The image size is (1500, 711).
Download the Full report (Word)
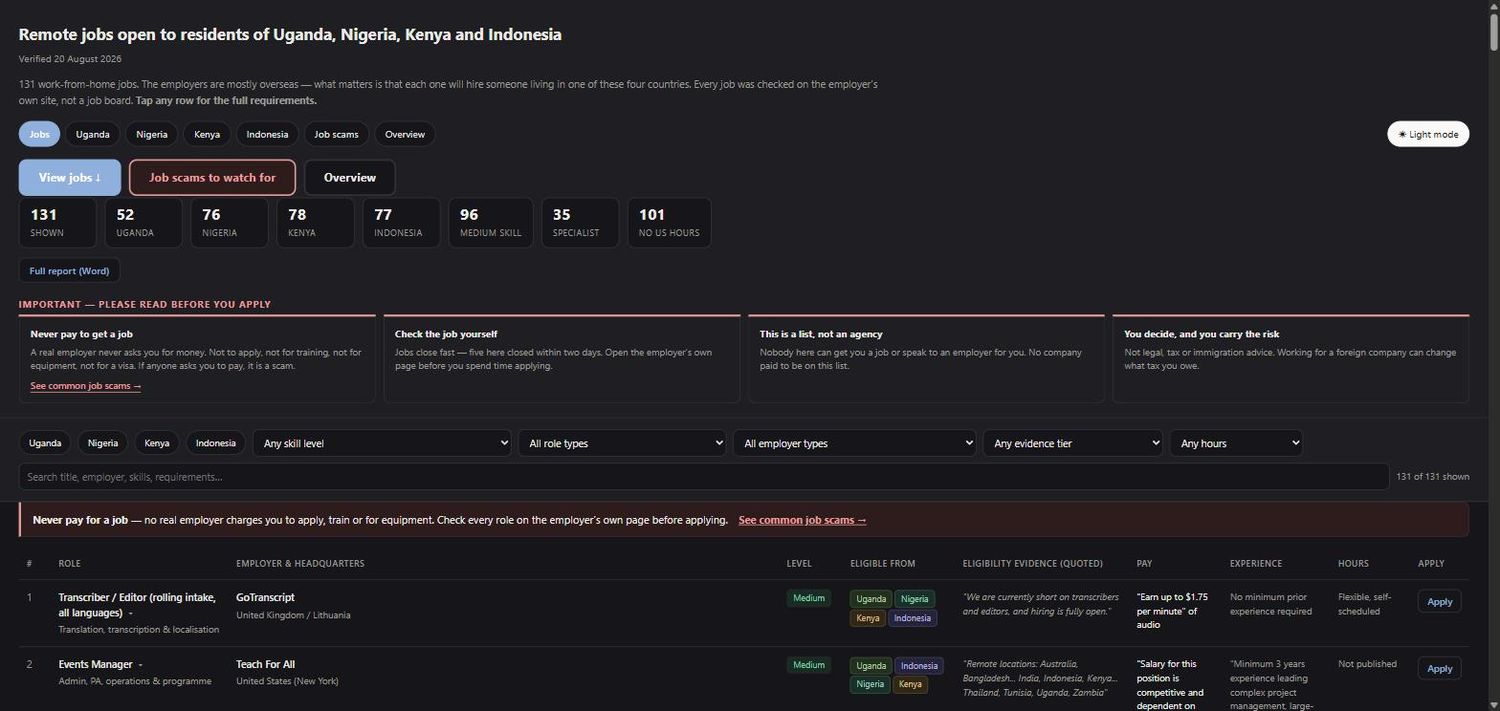click(x=70, y=271)
